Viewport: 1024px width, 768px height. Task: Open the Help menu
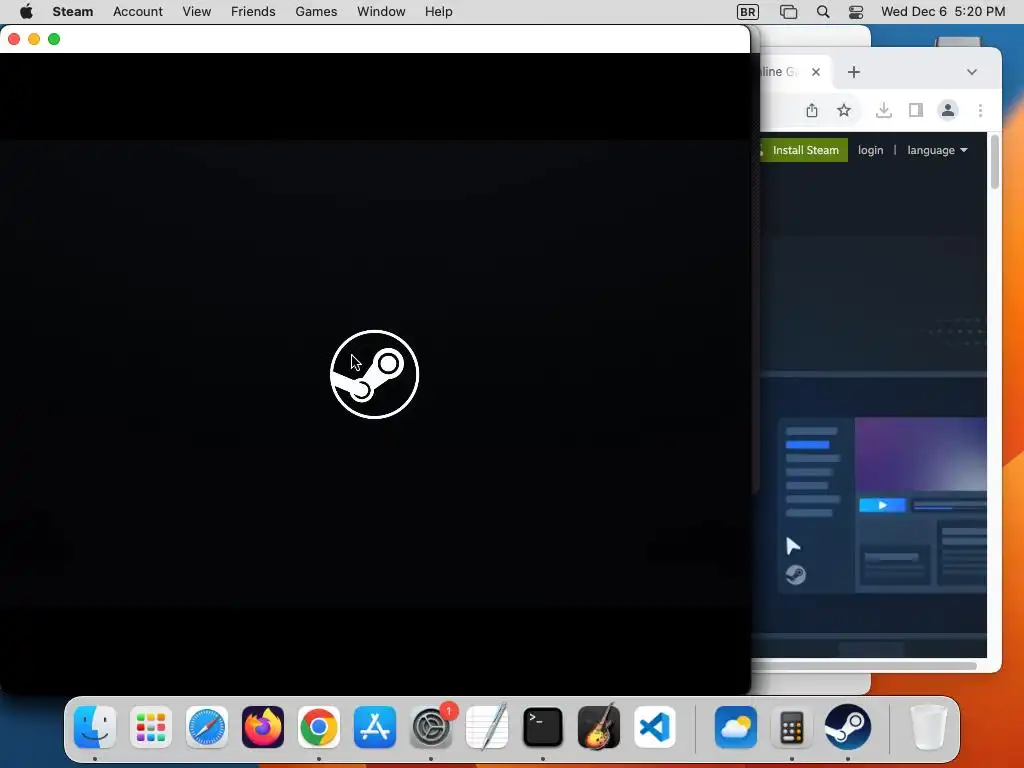(438, 12)
